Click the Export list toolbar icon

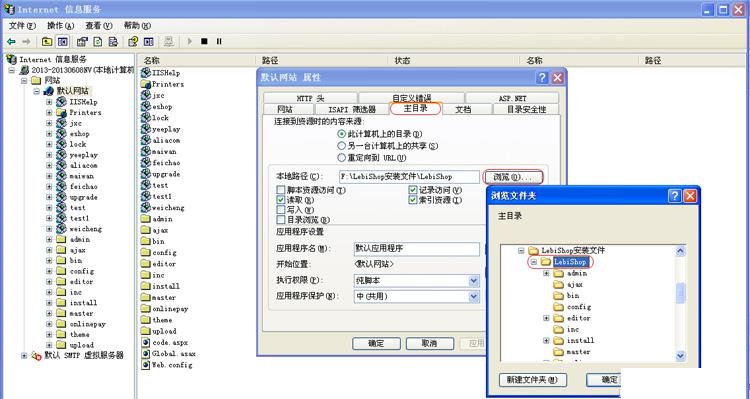point(113,42)
